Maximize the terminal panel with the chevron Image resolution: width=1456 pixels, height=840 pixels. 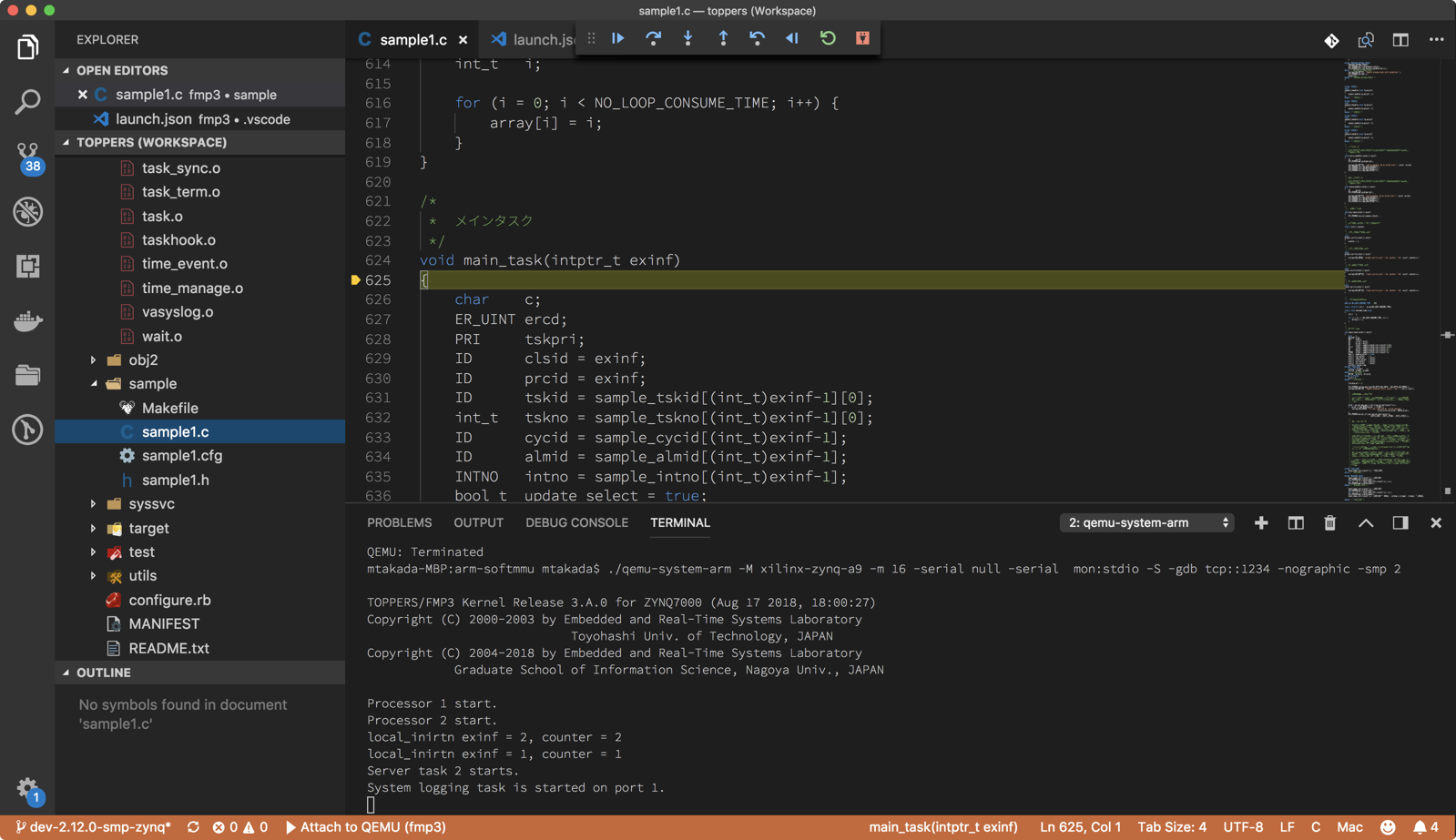tap(1365, 522)
